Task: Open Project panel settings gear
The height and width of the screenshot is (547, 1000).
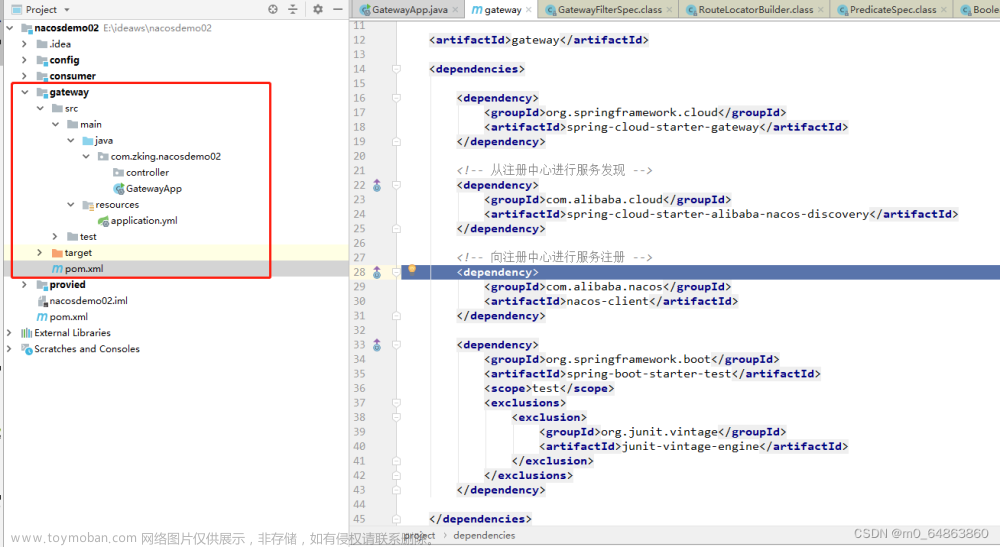Action: tap(318, 9)
